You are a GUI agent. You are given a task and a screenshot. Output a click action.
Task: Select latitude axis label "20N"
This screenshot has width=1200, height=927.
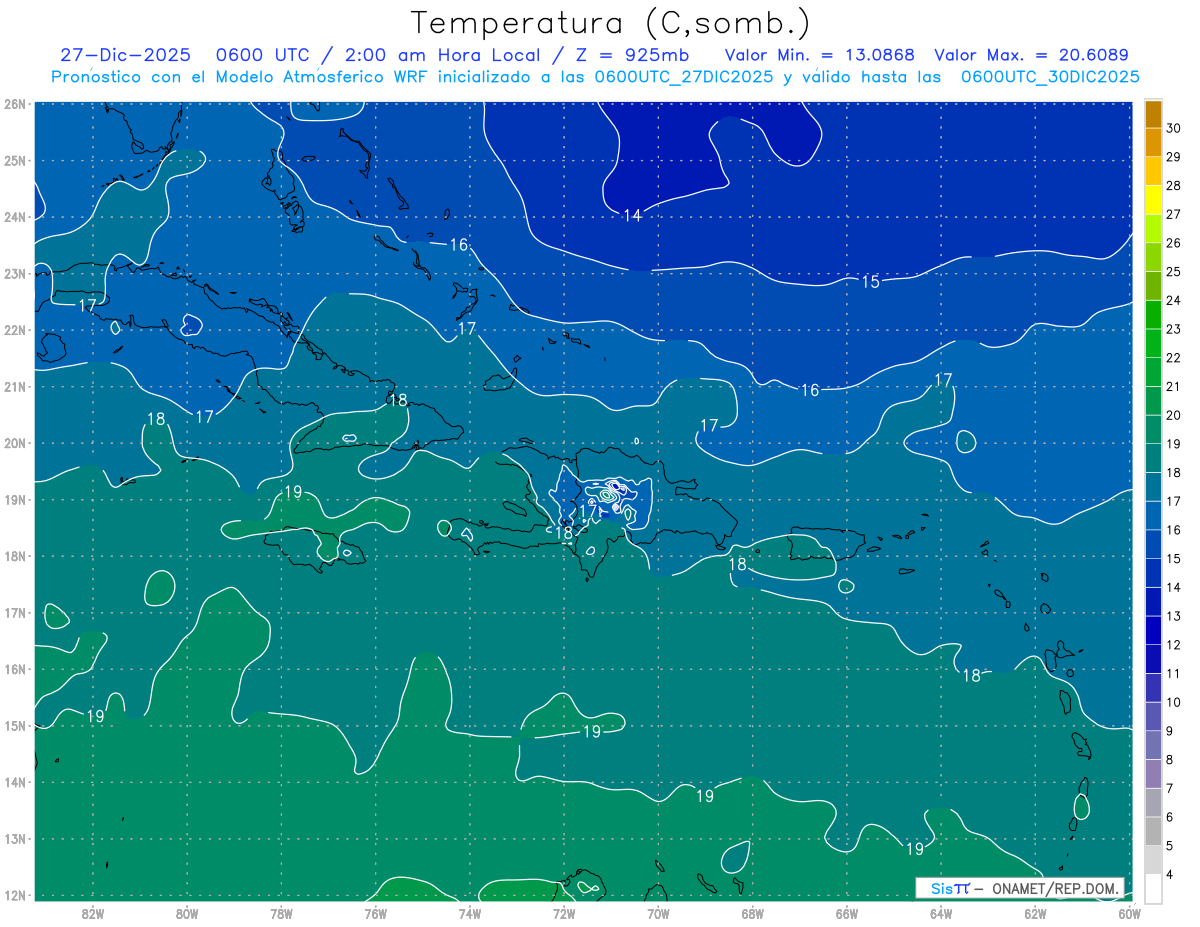tap(14, 443)
